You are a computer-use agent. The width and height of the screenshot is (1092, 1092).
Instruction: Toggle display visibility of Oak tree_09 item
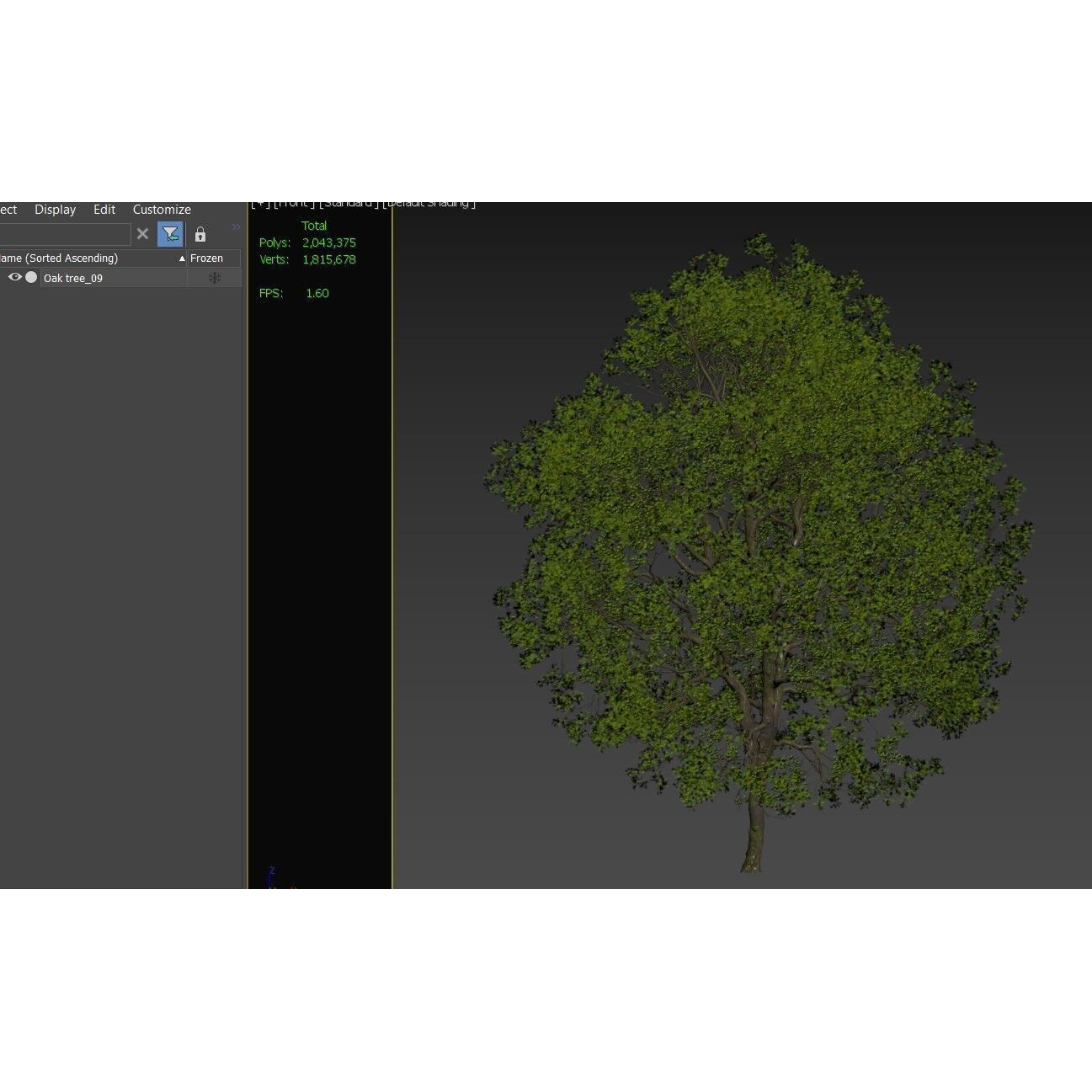[x=13, y=277]
